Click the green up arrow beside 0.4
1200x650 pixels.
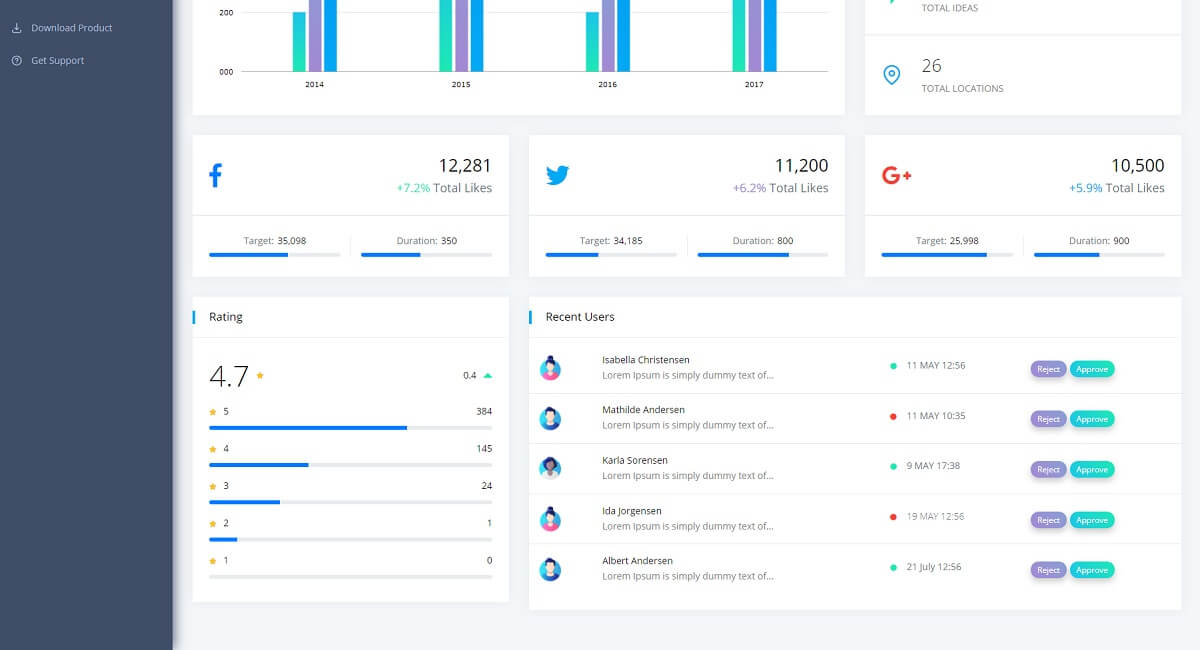(x=487, y=376)
